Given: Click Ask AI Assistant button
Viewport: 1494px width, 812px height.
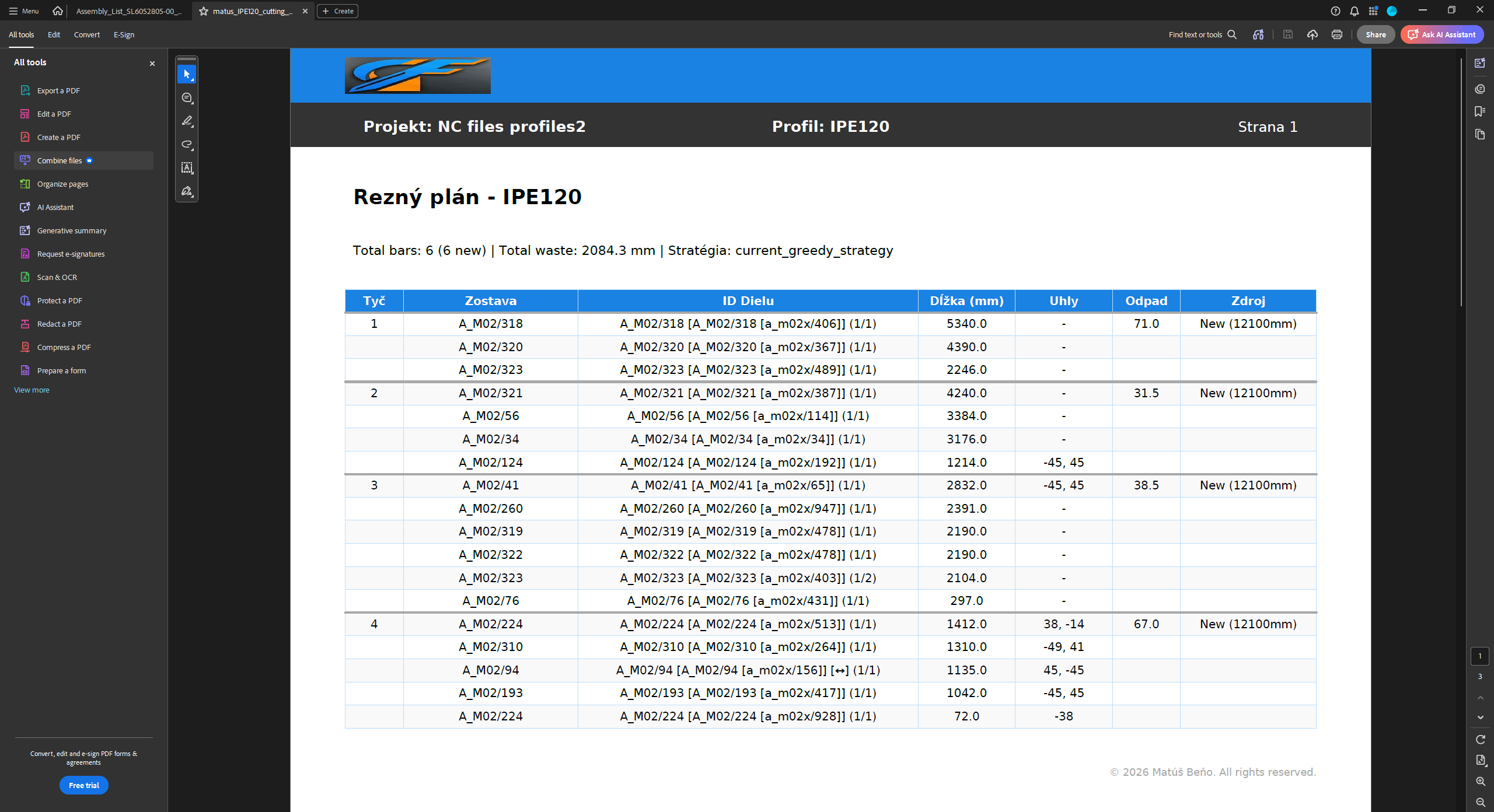Looking at the screenshot, I should [1442, 34].
